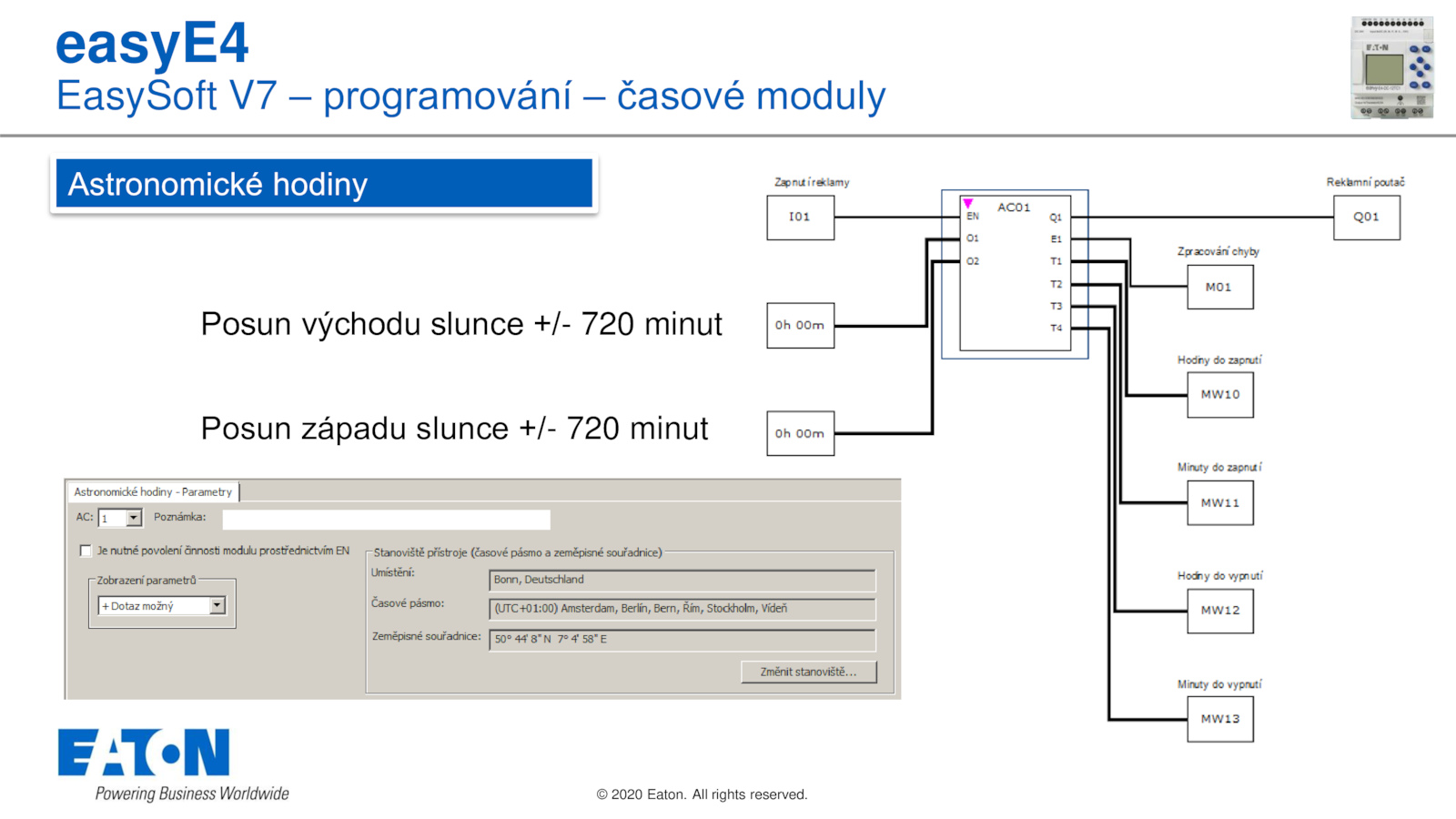
Task: Click the O1 pin on AC01
Action: coord(973,238)
